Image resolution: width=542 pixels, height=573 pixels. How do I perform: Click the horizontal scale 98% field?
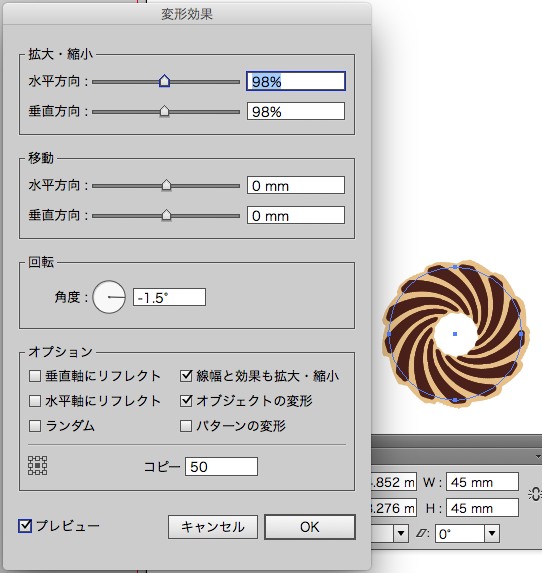click(296, 81)
